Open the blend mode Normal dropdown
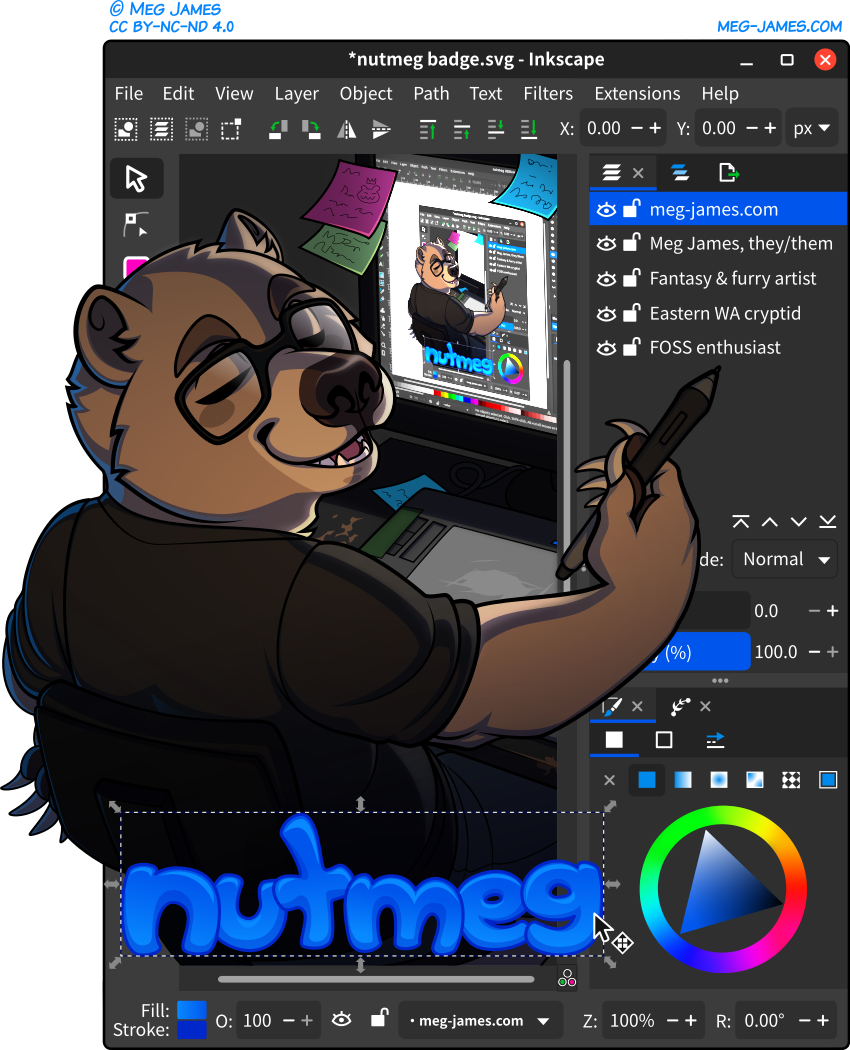850x1050 pixels. click(x=784, y=559)
